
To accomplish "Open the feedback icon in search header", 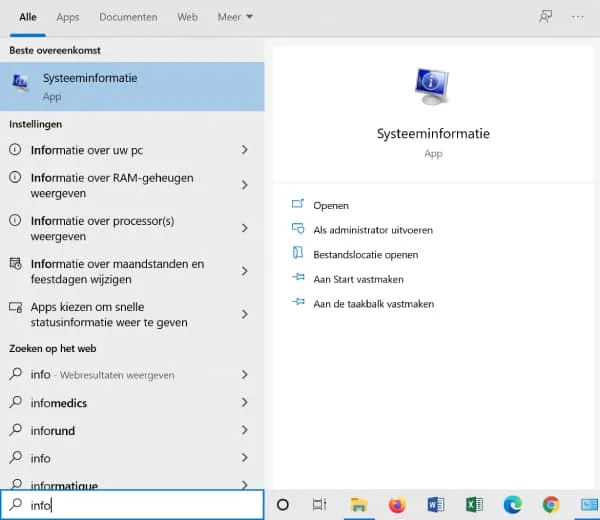I will [x=543, y=17].
